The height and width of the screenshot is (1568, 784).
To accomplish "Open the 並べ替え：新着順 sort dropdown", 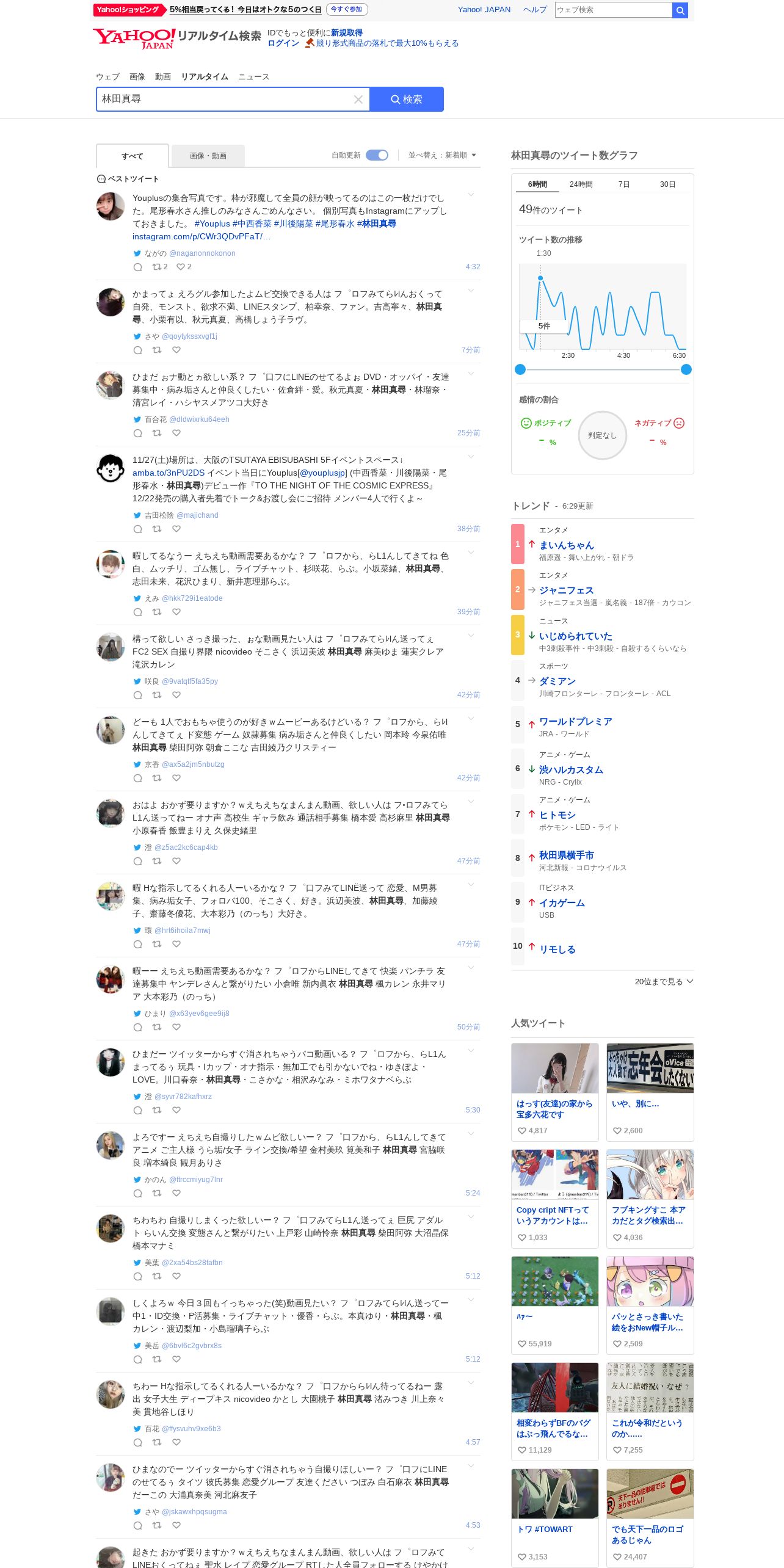I will coord(442,155).
